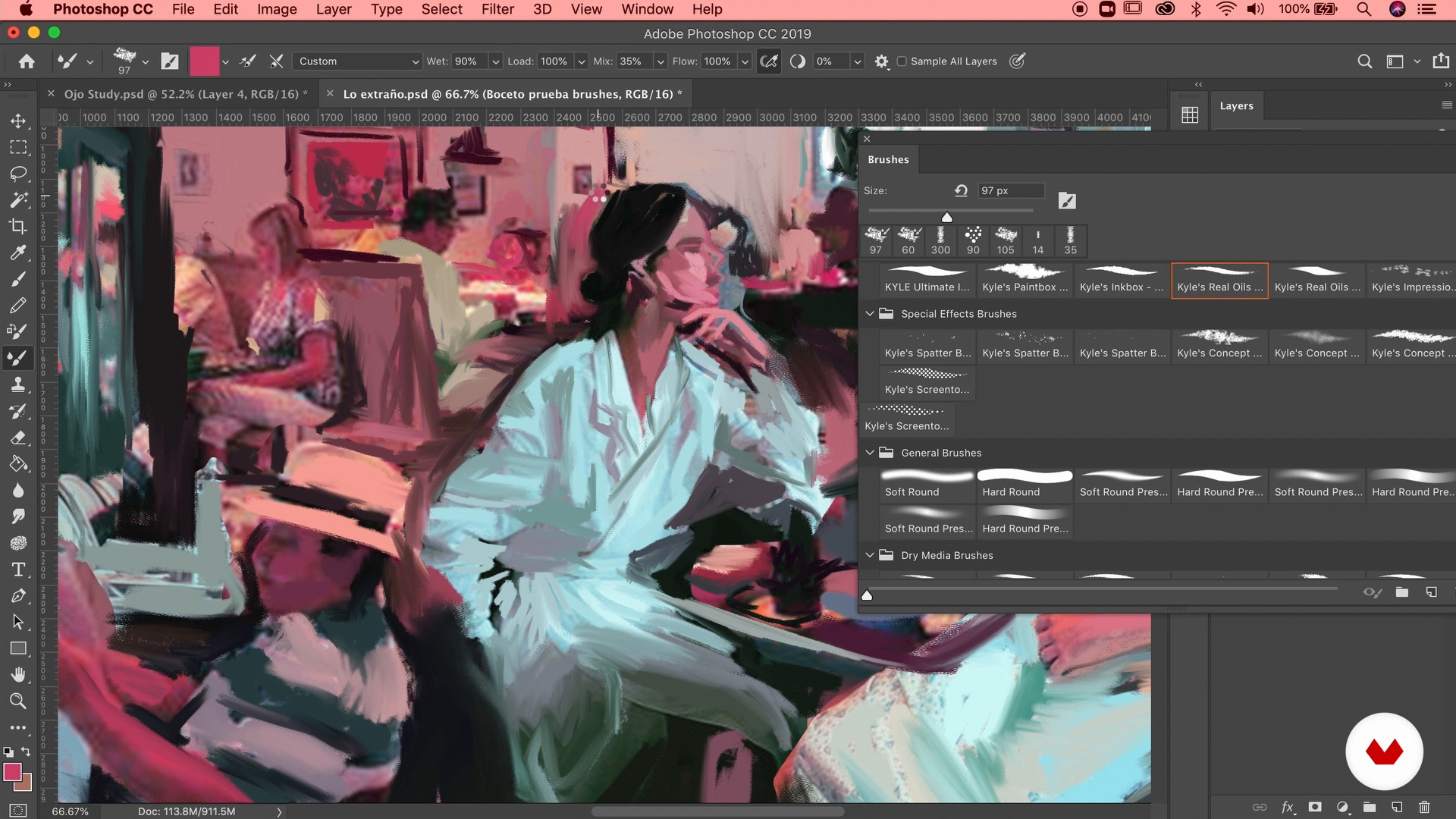Toggle pressure for size icon in options bar
This screenshot has height=819, width=1456.
pos(1018,61)
